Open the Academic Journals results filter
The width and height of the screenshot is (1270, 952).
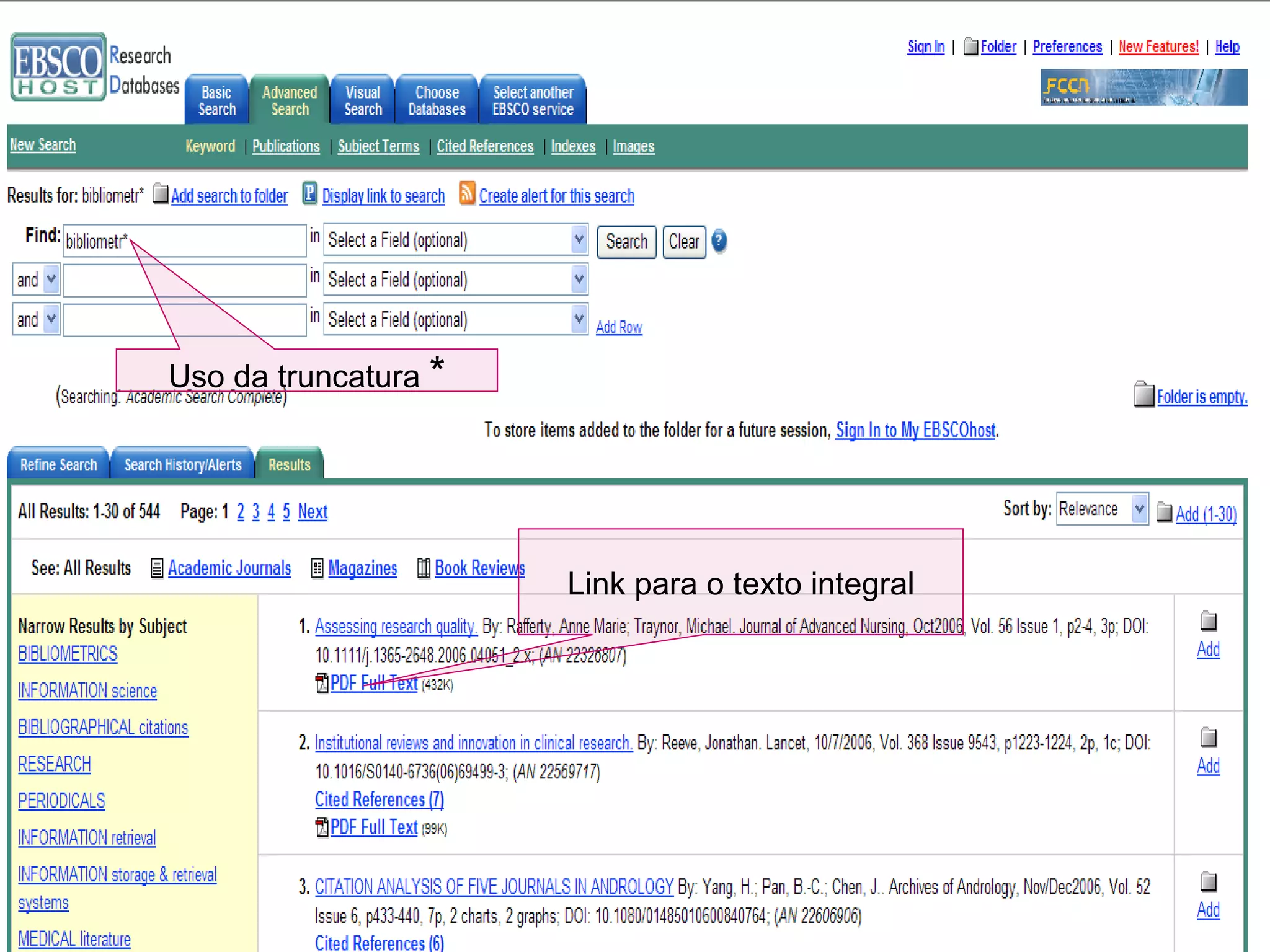coord(229,568)
